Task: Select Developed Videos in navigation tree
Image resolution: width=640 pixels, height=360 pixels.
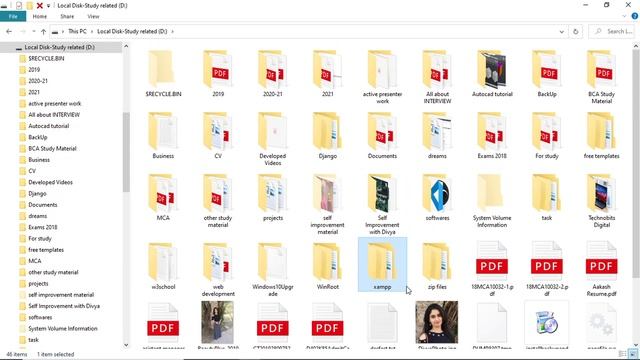Action: click(50, 182)
